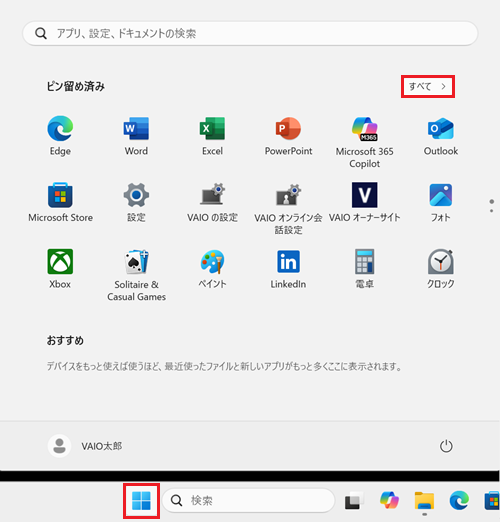Click the power button icon
Viewport: 500px width, 522px height.
446,446
